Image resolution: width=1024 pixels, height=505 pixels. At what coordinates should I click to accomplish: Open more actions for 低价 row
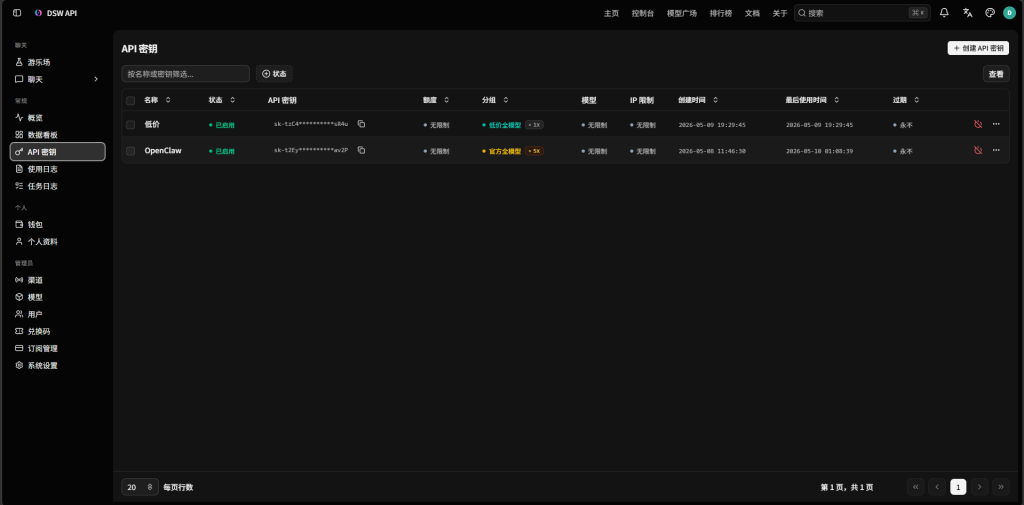click(996, 123)
